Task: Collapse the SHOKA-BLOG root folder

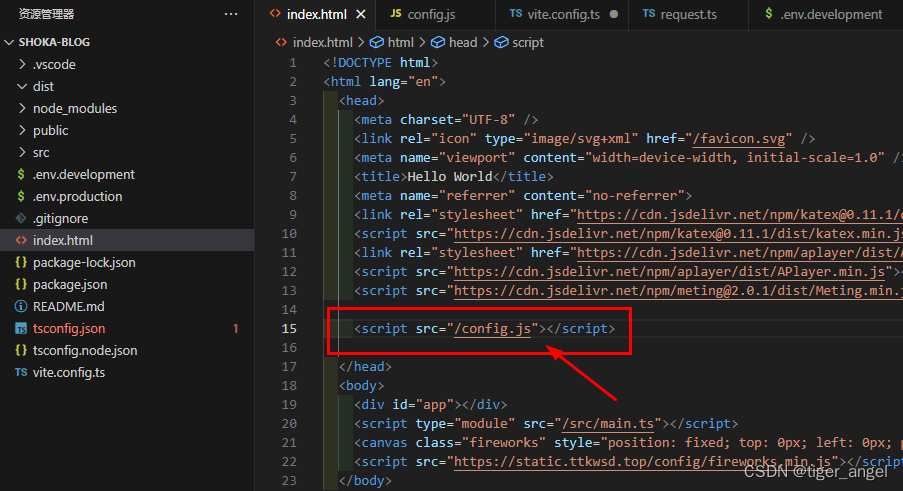Action: [9, 42]
